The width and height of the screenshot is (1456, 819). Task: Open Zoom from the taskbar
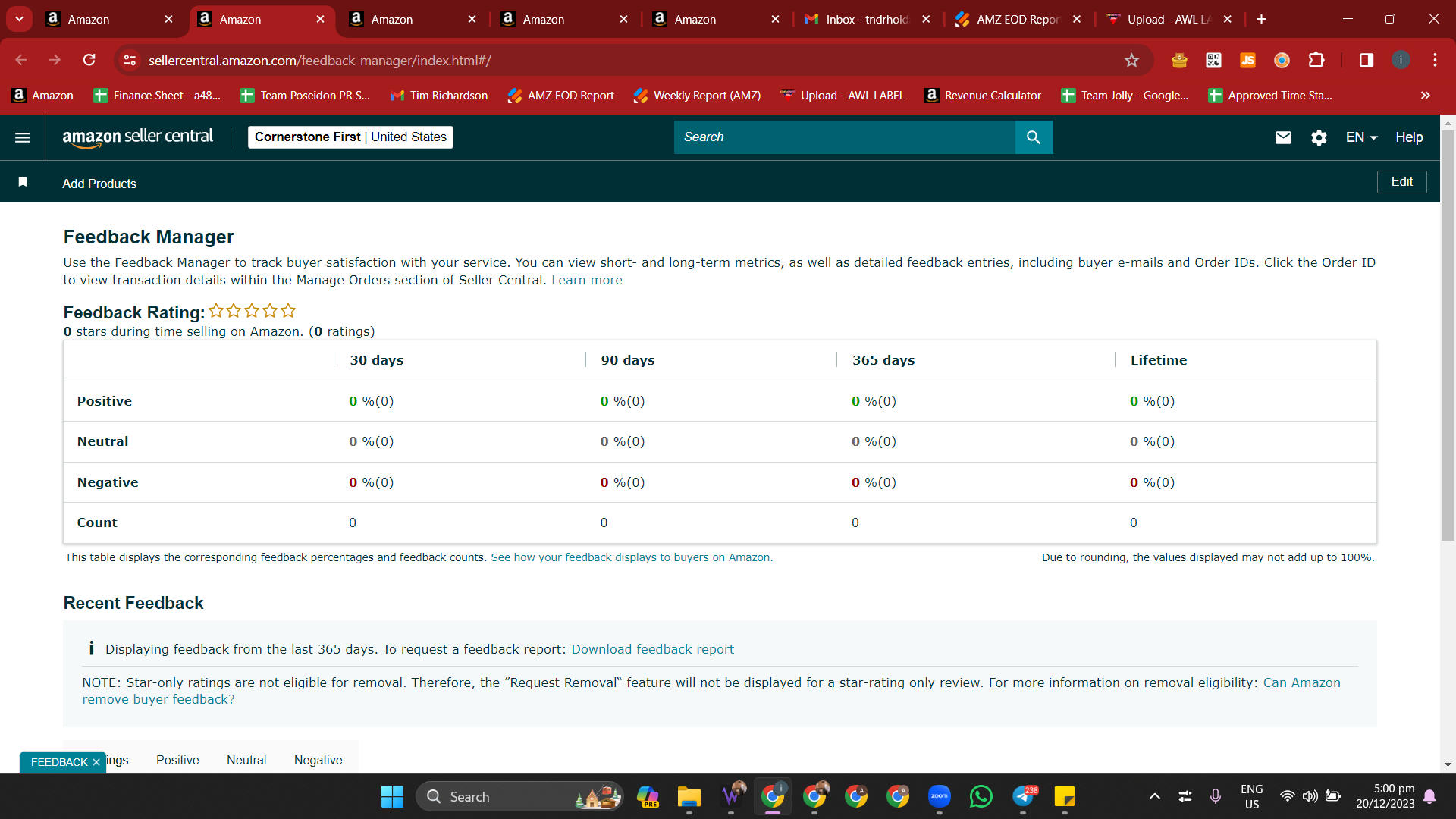[939, 796]
